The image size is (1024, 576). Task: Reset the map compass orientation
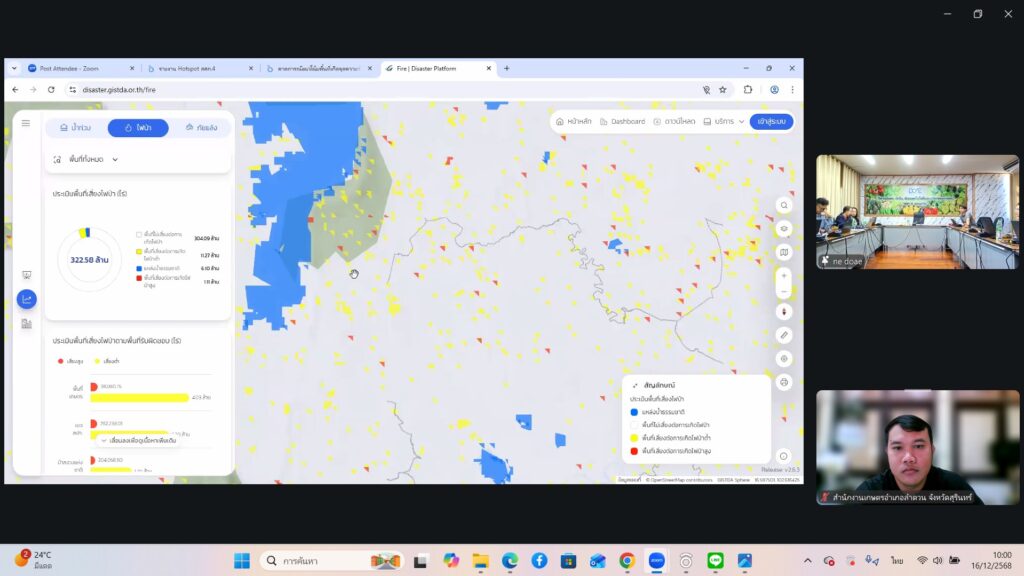784,311
